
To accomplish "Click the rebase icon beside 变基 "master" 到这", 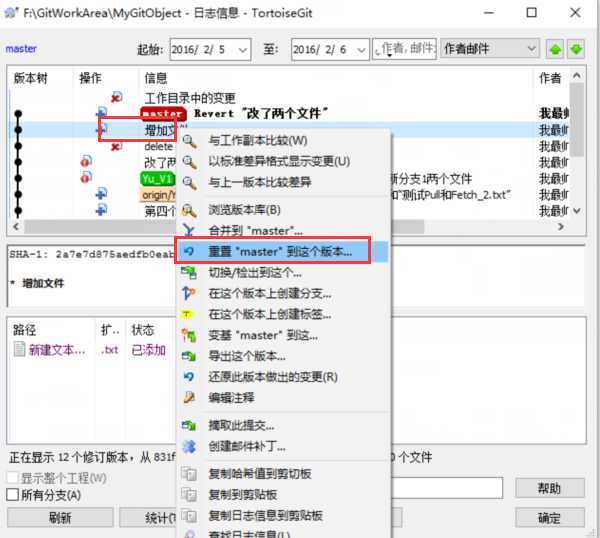I will (x=189, y=335).
